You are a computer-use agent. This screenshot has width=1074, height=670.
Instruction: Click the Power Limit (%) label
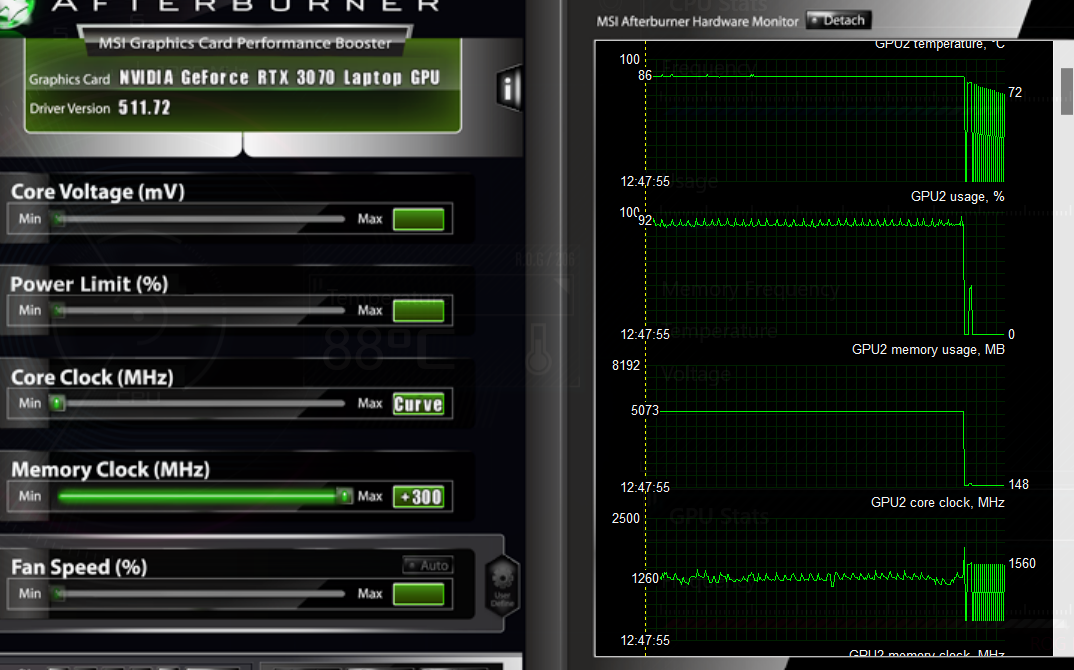pyautogui.click(x=89, y=284)
